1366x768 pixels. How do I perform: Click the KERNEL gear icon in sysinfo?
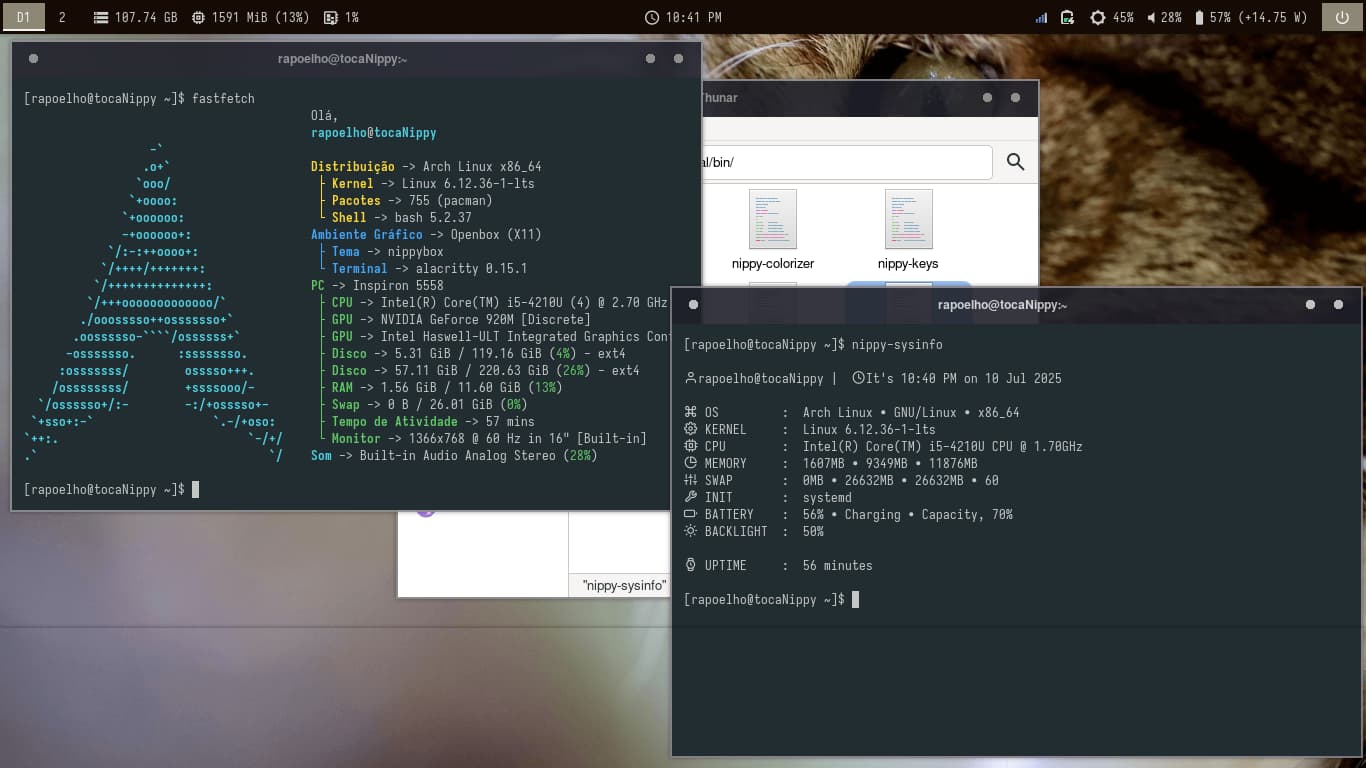[x=690, y=429]
